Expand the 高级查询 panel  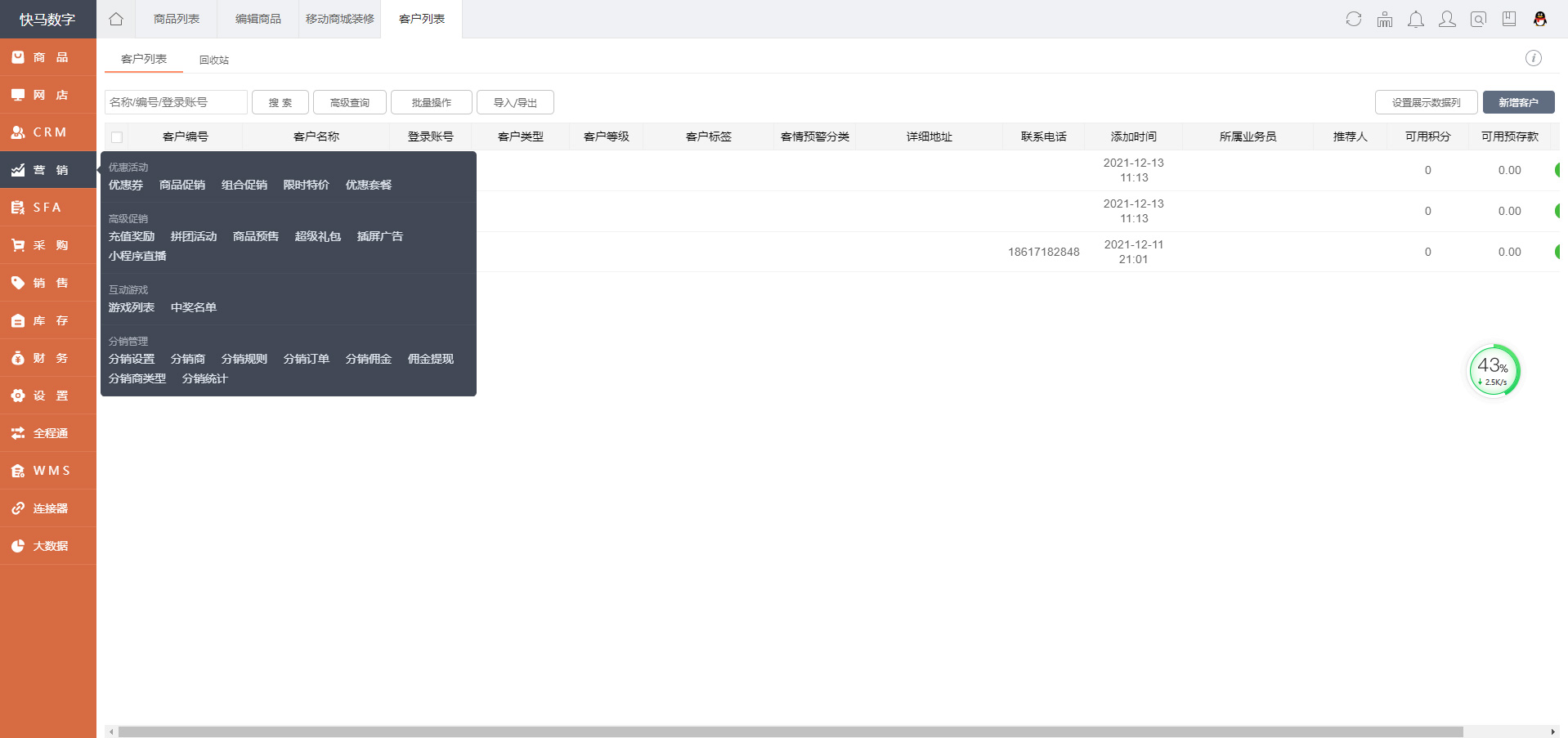[x=350, y=102]
